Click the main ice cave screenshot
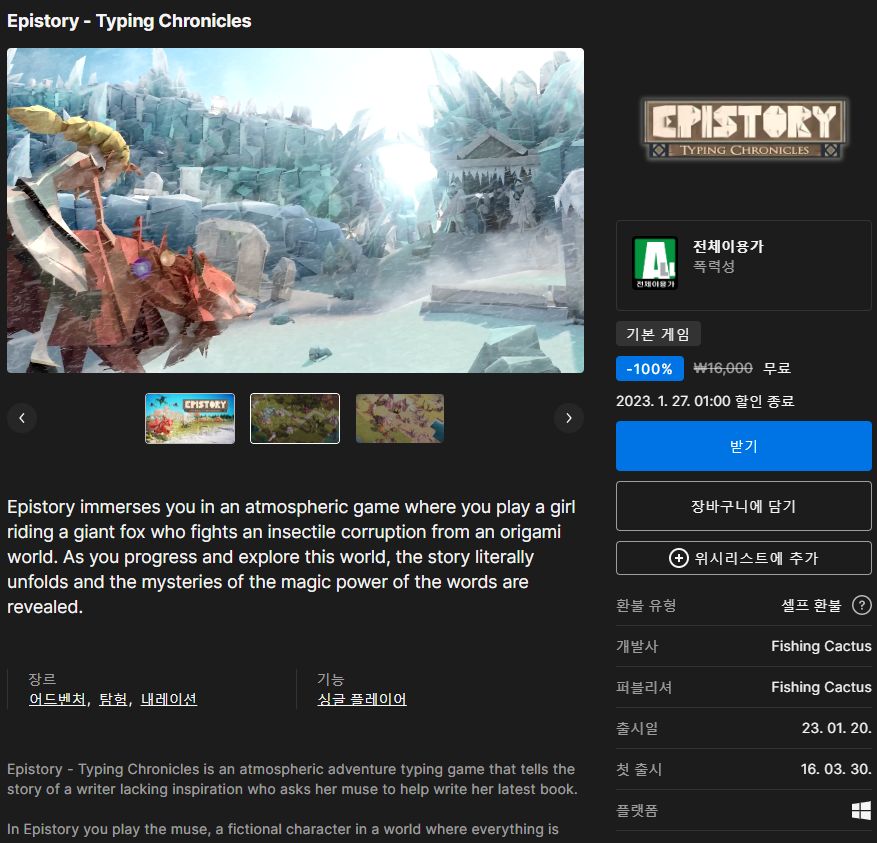This screenshot has height=843, width=877. 295,210
